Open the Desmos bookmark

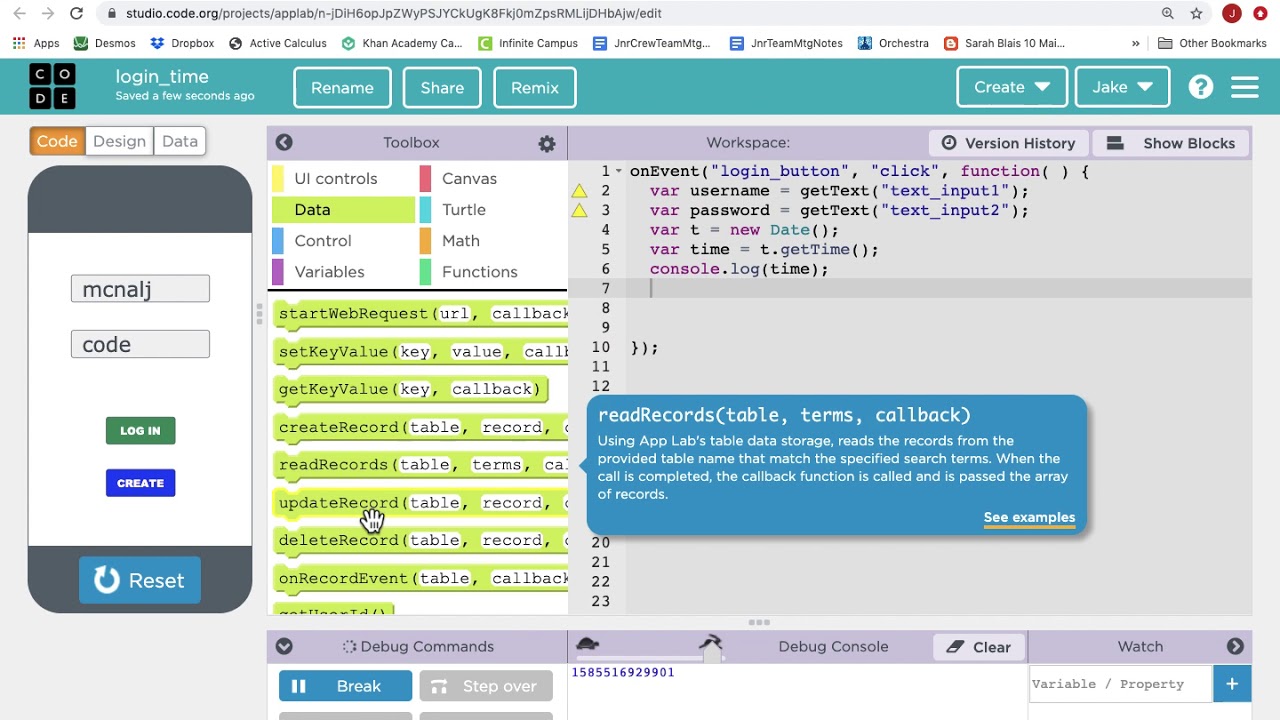104,44
